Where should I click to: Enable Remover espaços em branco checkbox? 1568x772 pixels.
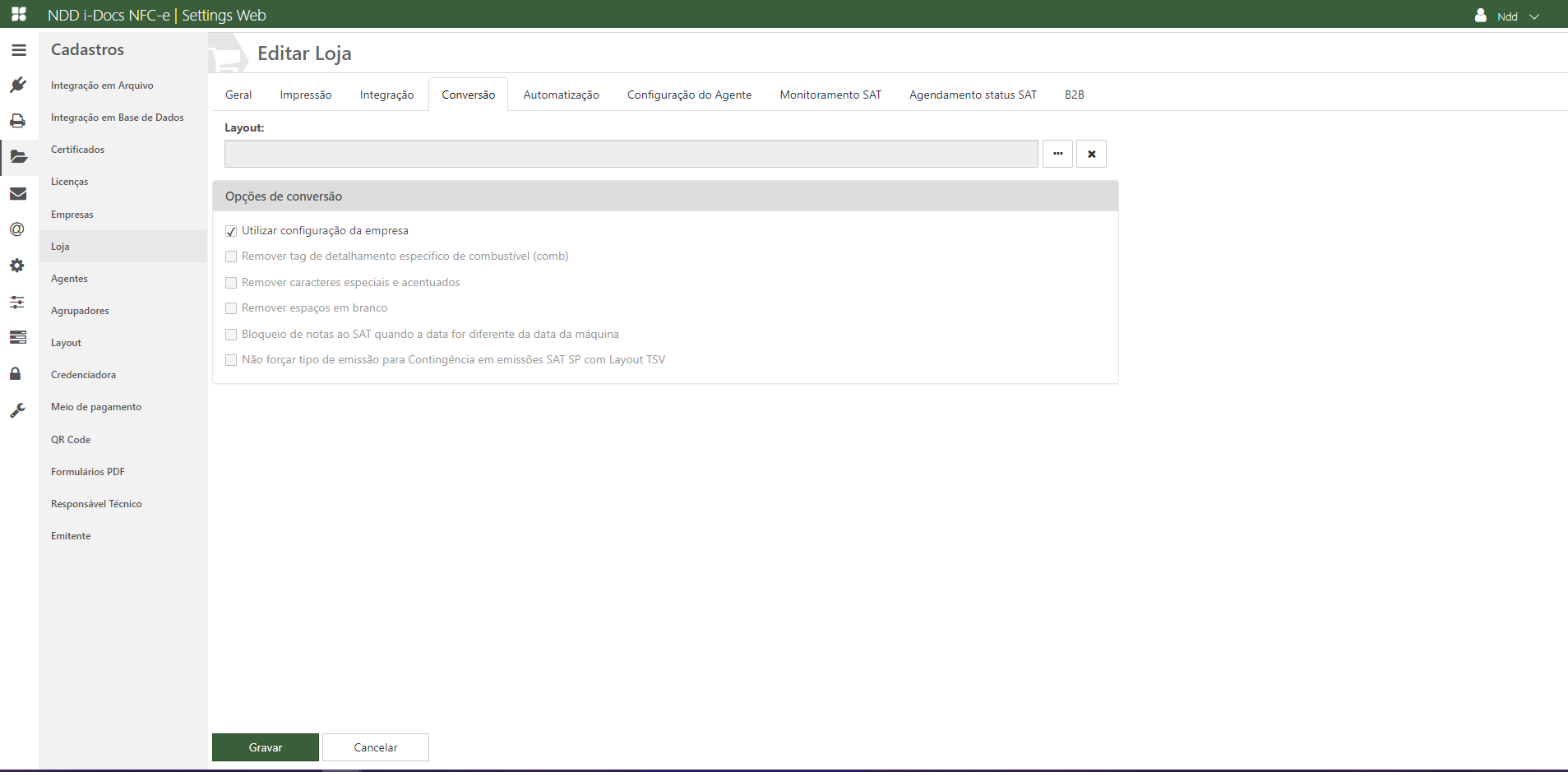coord(231,308)
